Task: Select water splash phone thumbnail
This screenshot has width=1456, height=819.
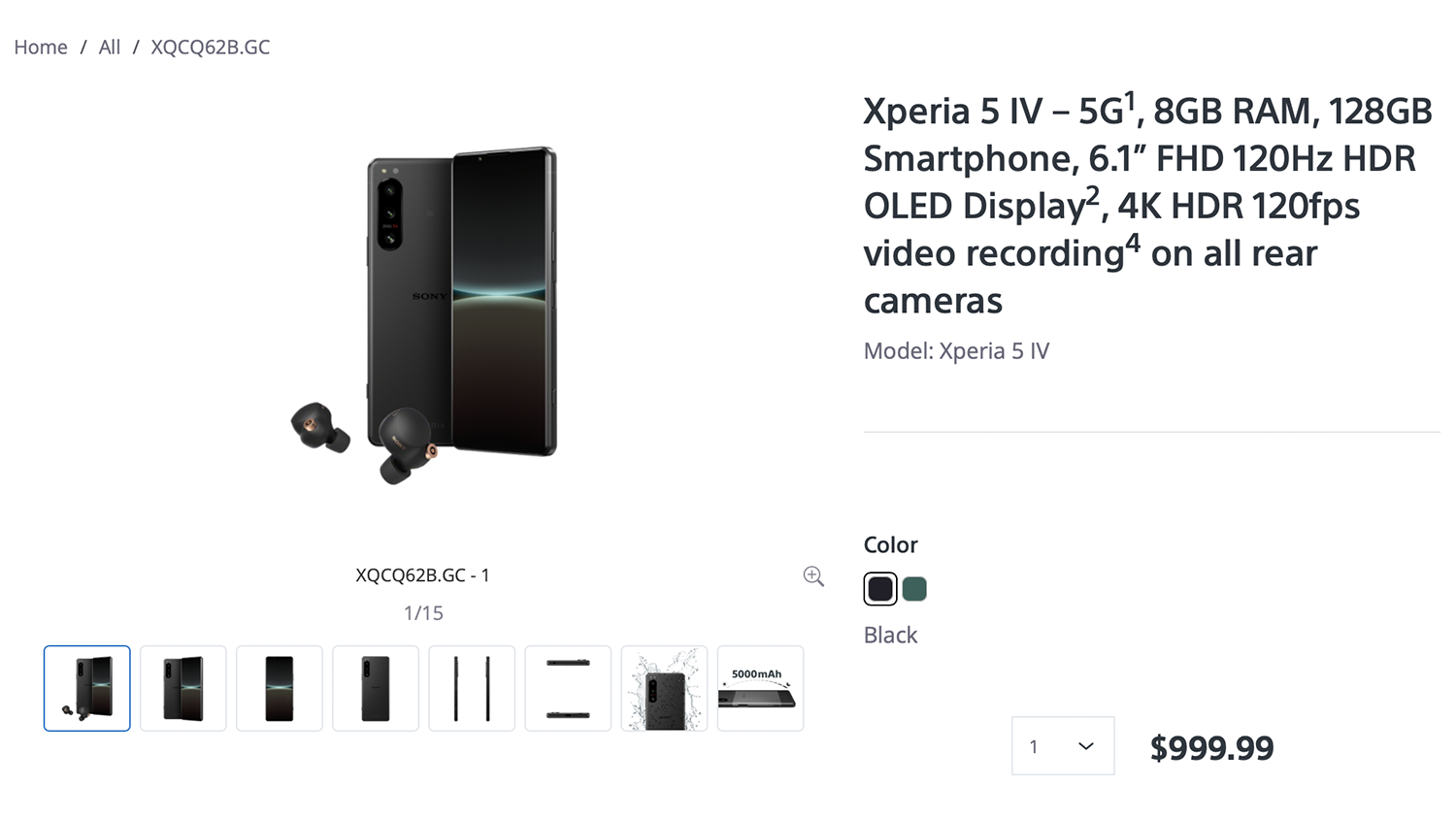Action: point(664,688)
